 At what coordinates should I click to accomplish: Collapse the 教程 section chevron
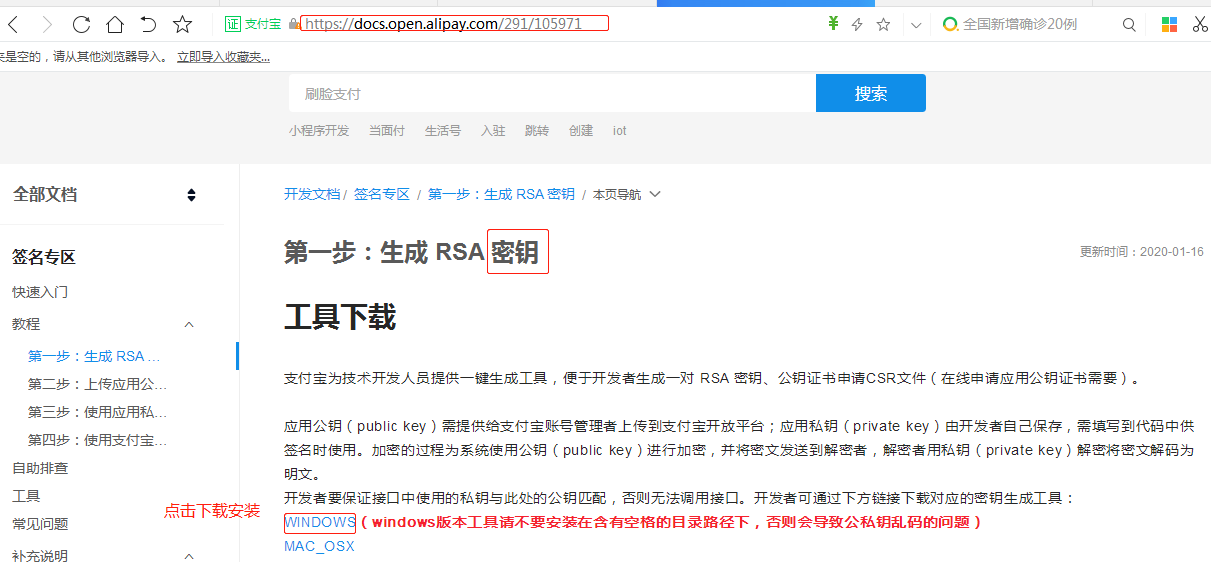(x=189, y=324)
